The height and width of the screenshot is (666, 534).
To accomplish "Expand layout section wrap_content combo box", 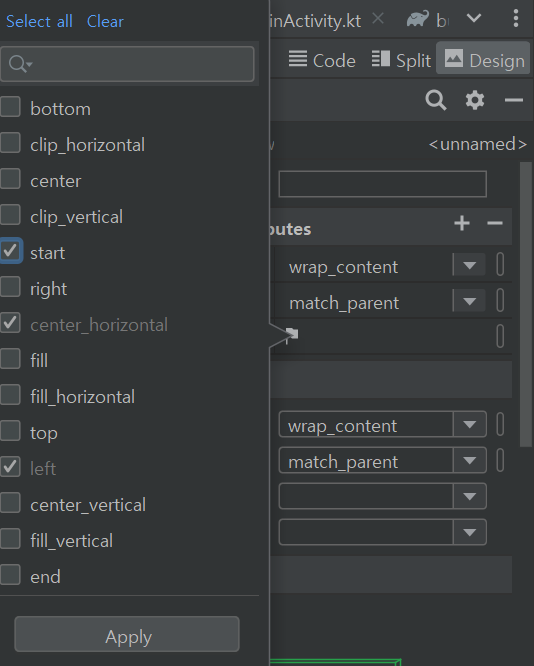I will pyautogui.click(x=469, y=424).
